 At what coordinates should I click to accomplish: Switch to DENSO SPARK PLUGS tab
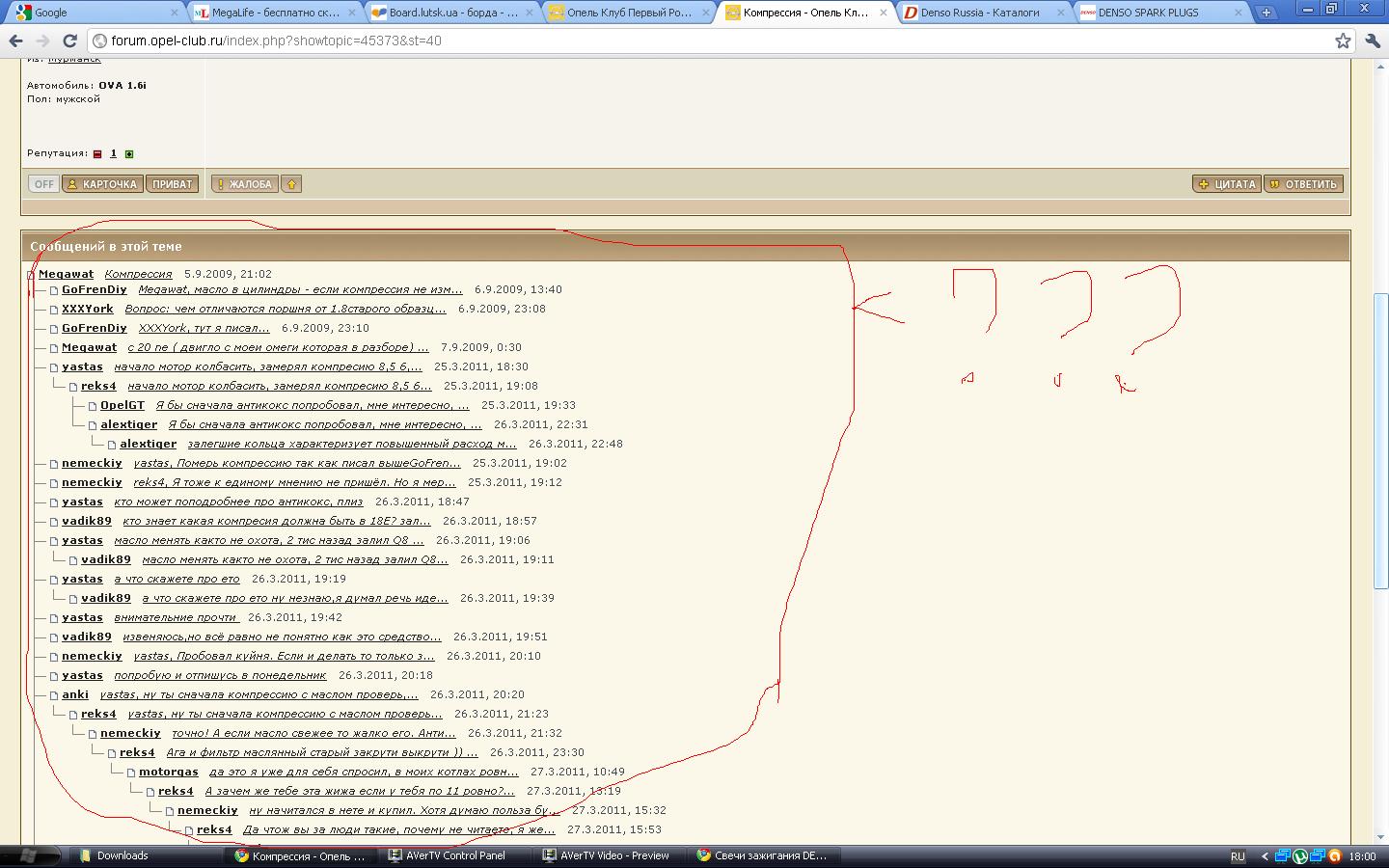pos(1161,13)
